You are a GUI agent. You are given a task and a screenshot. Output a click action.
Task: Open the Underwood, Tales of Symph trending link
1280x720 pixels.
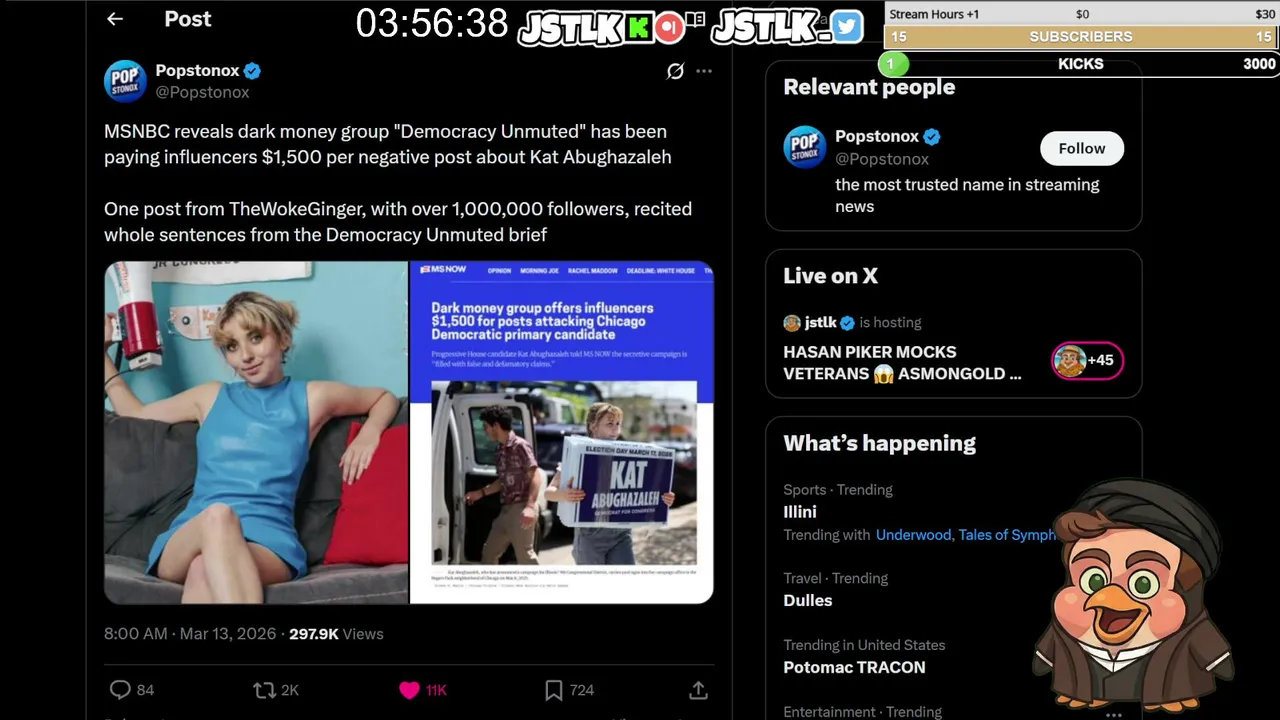pos(965,535)
